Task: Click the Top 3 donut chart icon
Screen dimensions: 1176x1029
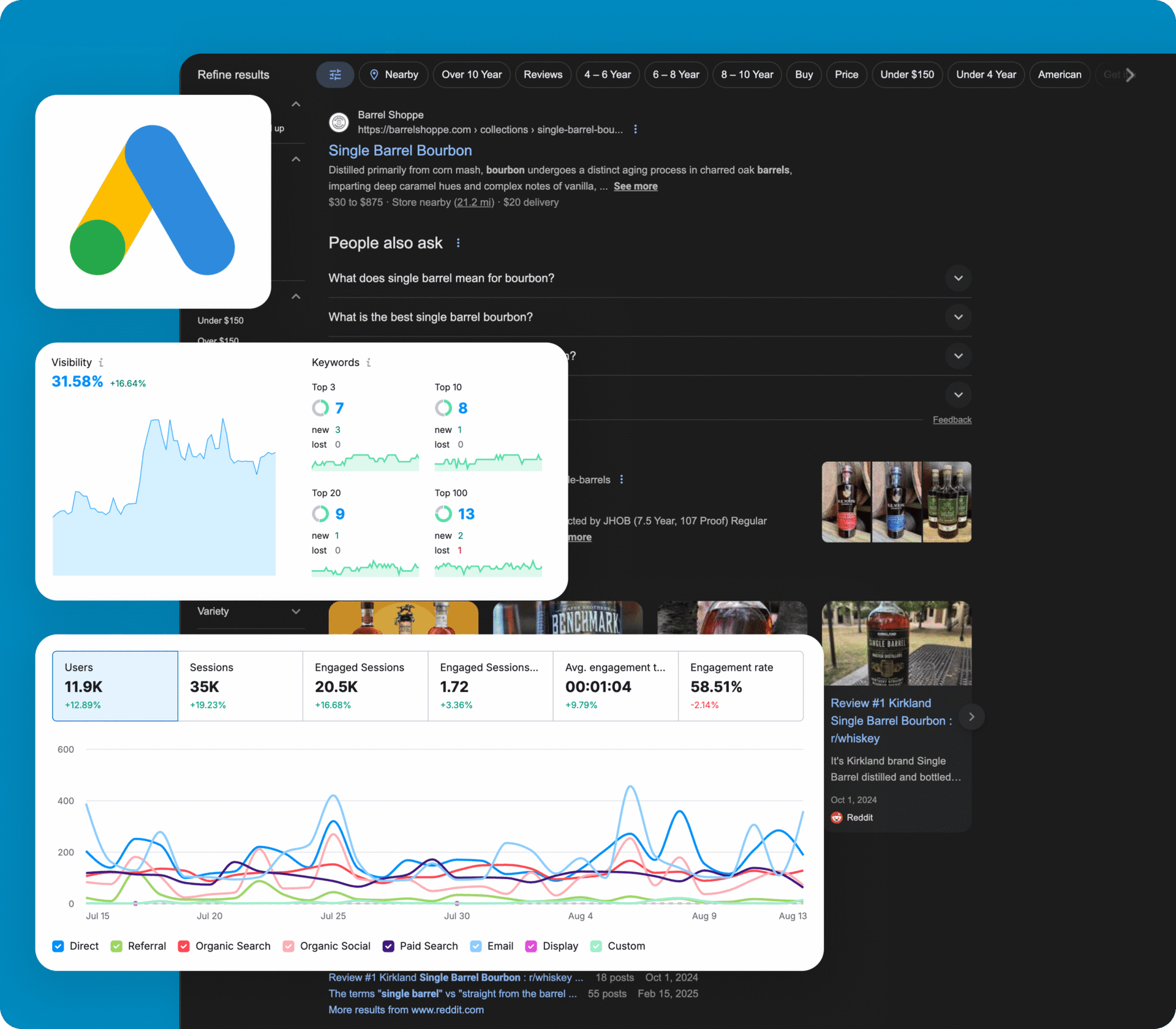Action: click(320, 408)
